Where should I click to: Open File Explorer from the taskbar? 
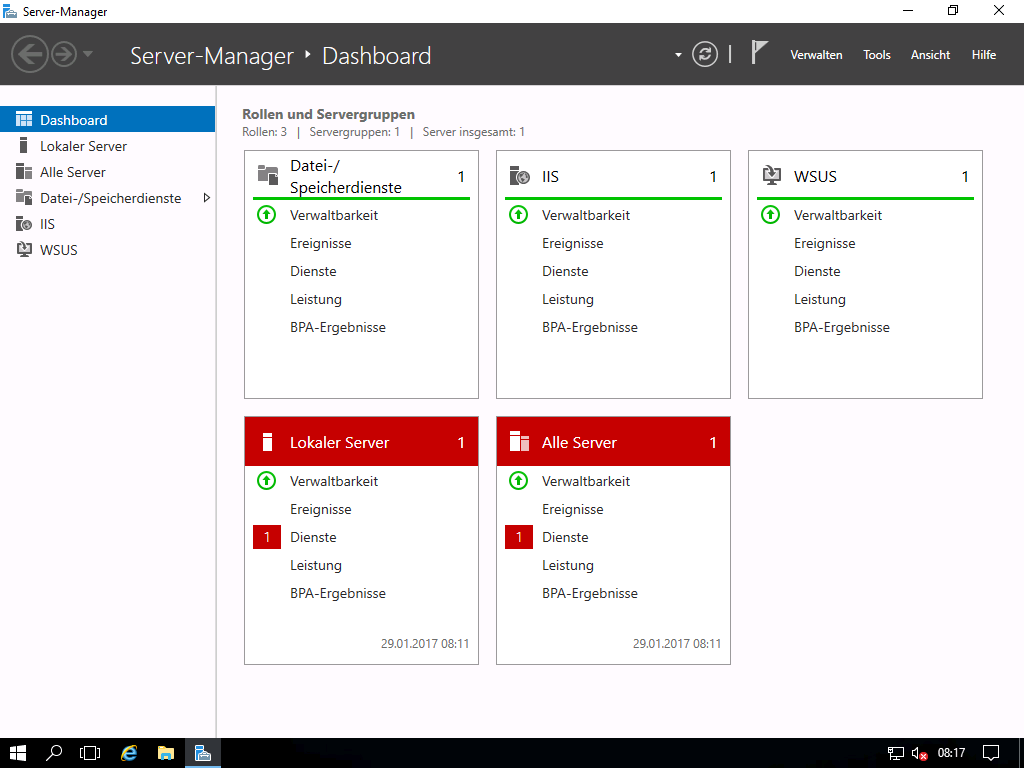pyautogui.click(x=166, y=753)
